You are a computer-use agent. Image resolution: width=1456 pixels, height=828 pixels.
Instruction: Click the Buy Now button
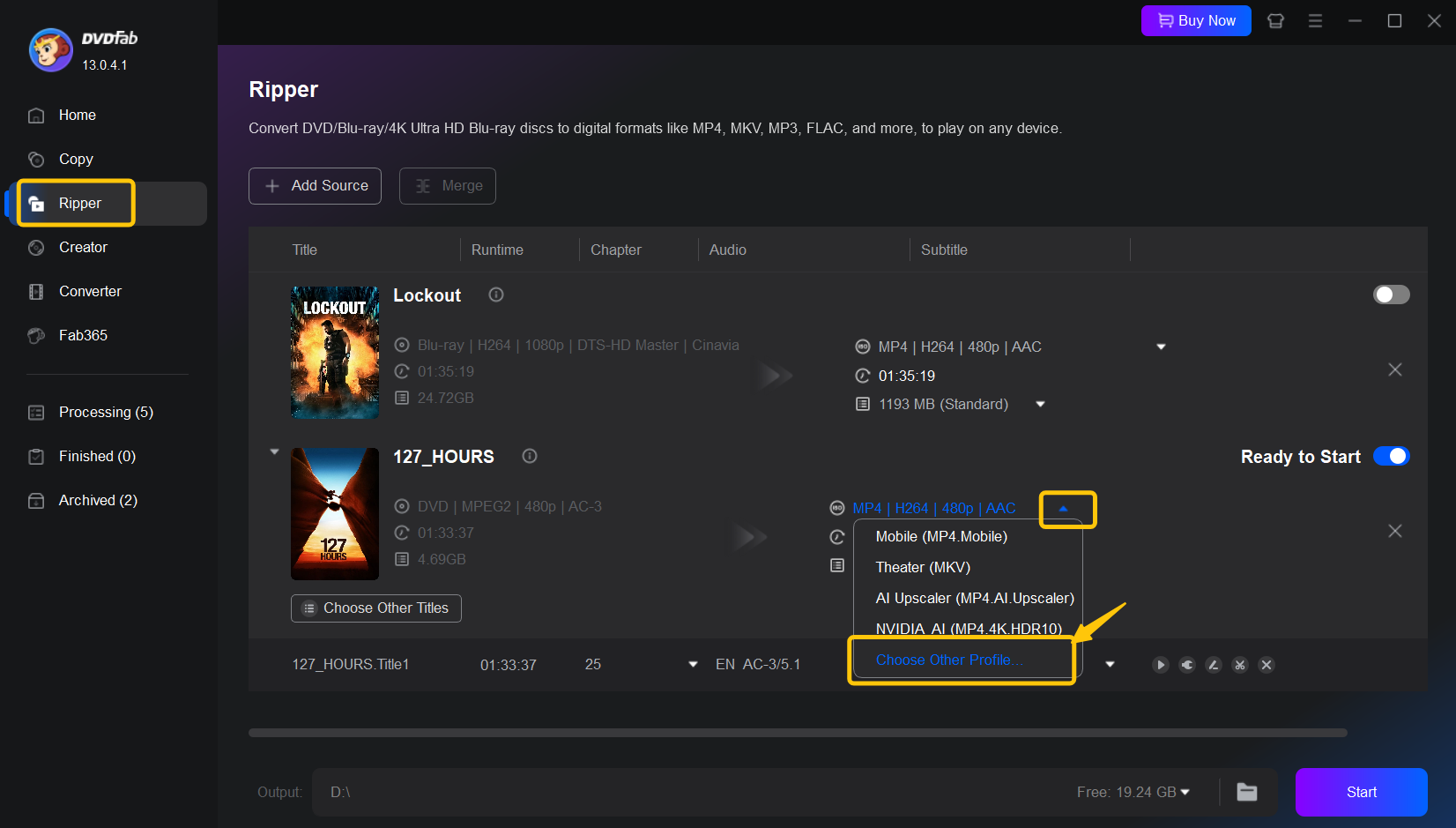1196,20
